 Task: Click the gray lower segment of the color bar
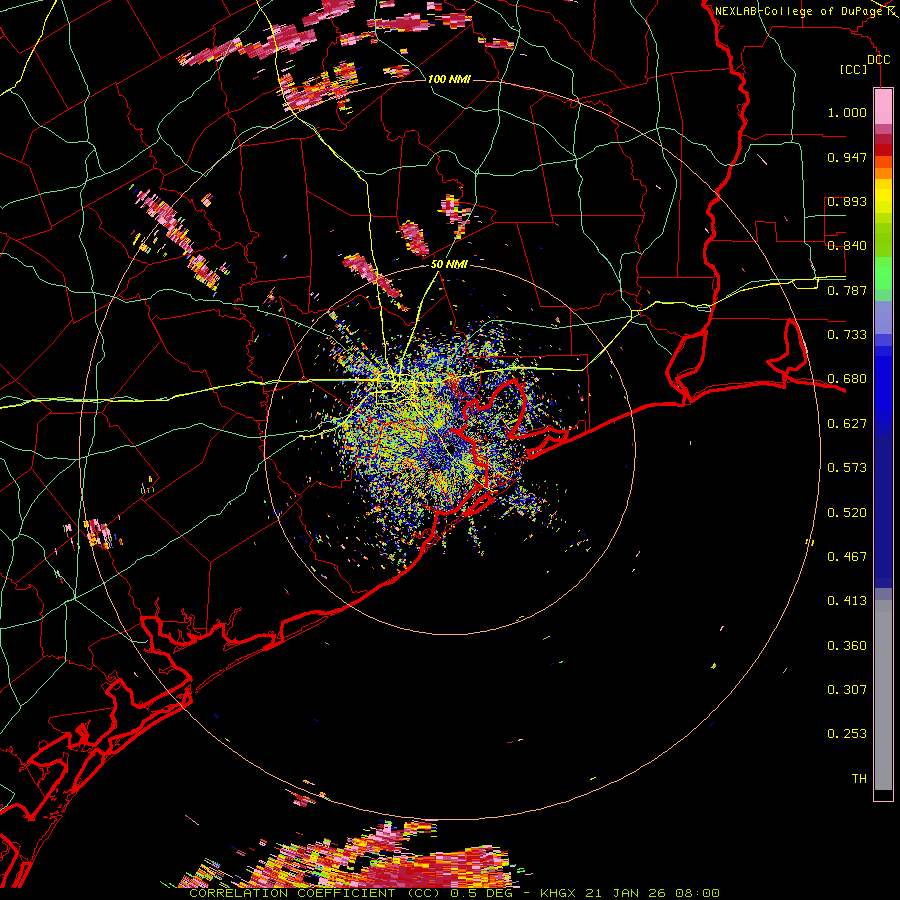tap(883, 695)
